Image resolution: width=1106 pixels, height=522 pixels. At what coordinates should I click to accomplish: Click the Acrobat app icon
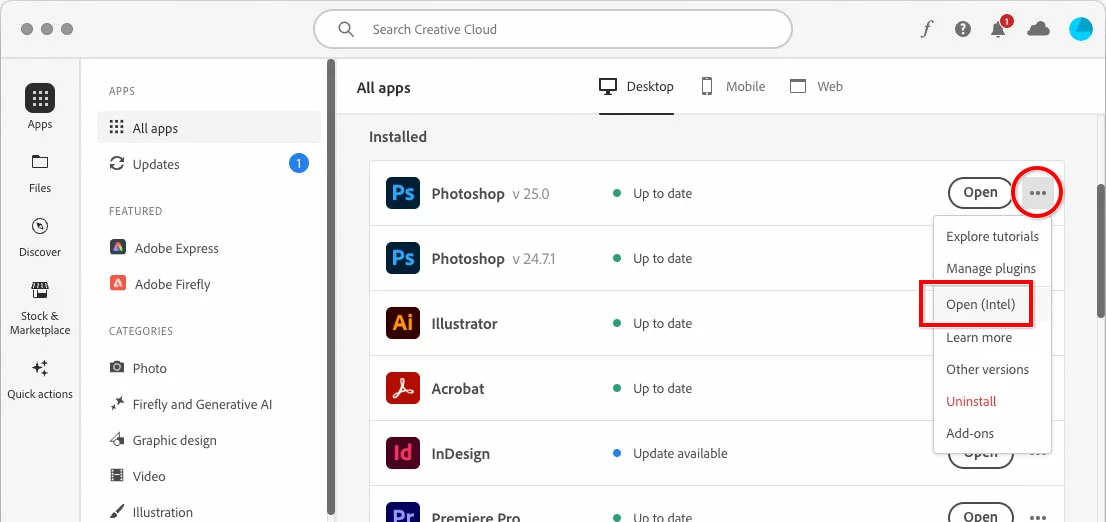[403, 388]
